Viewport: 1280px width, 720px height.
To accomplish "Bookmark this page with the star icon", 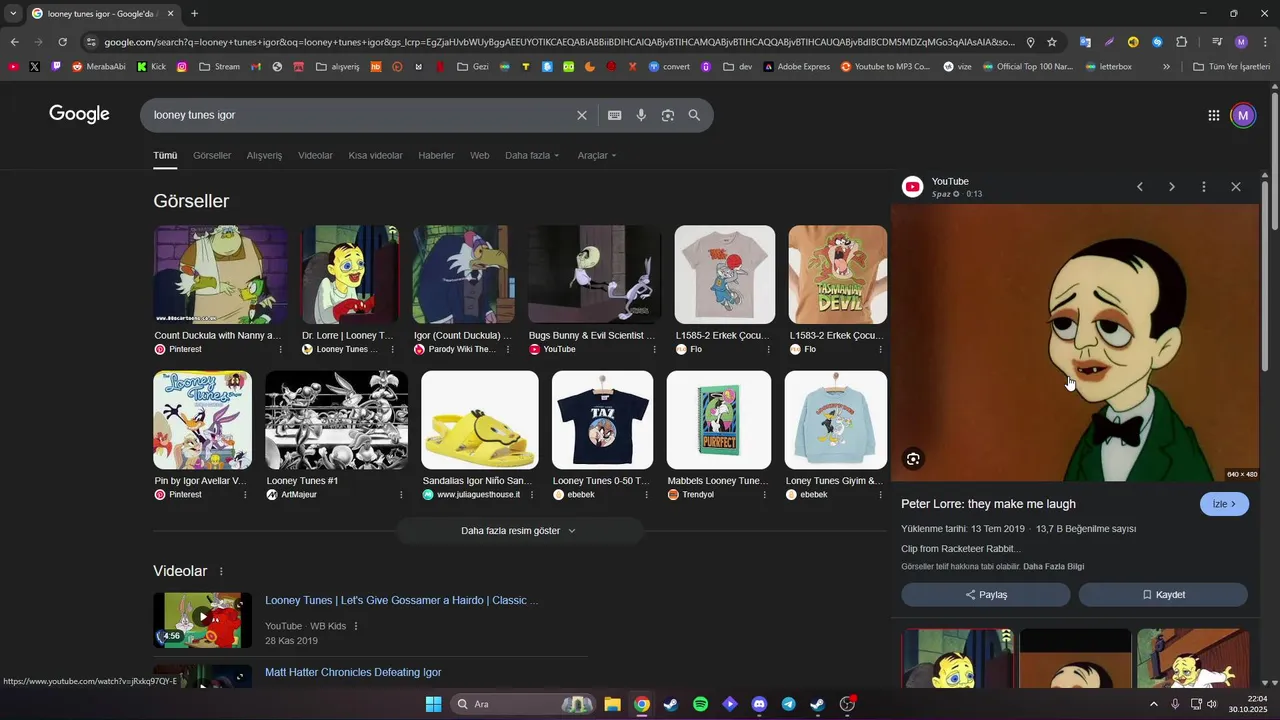I will pos(1052,42).
